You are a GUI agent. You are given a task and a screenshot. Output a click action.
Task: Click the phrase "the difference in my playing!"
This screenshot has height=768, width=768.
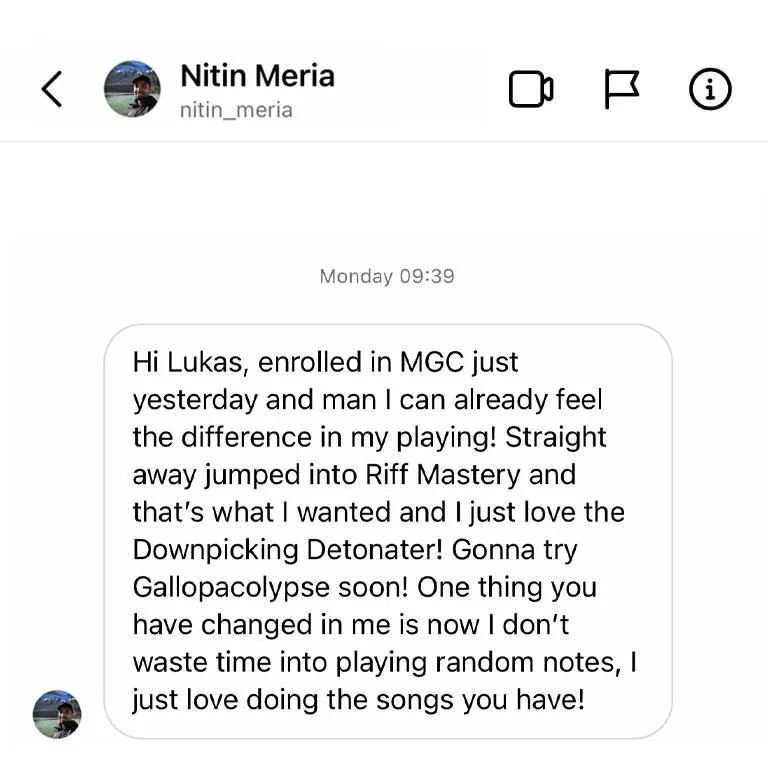point(314,437)
